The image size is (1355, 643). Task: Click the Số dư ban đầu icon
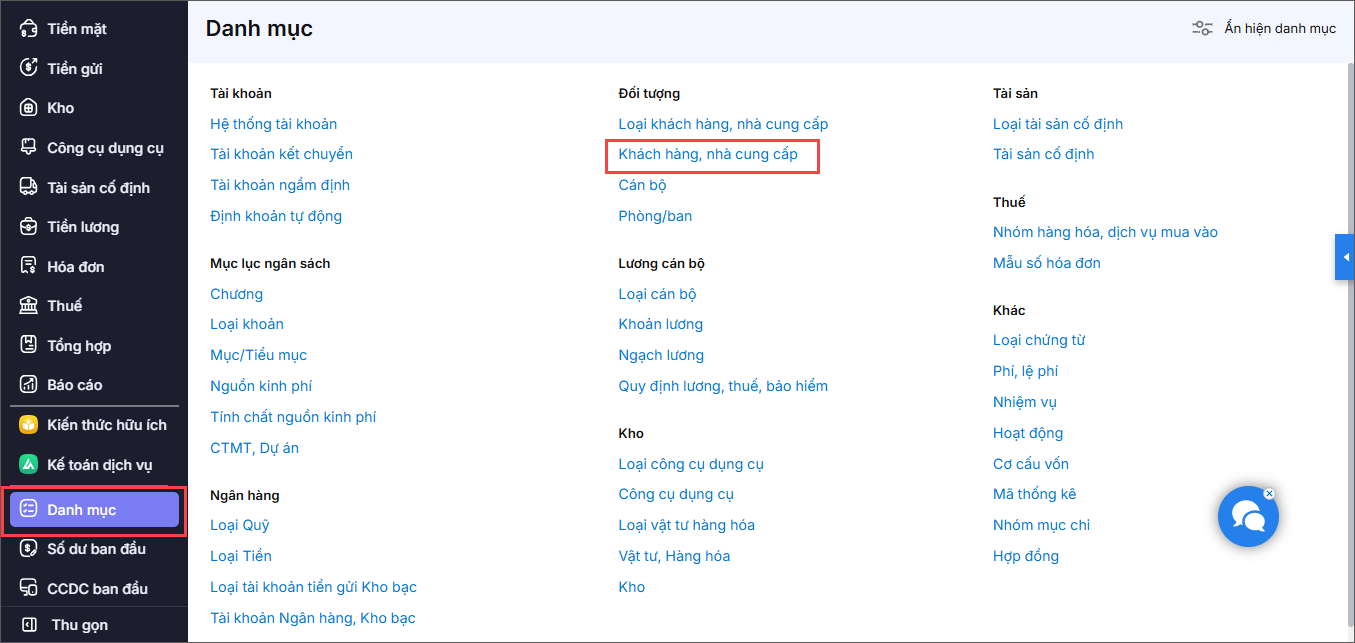[29, 549]
